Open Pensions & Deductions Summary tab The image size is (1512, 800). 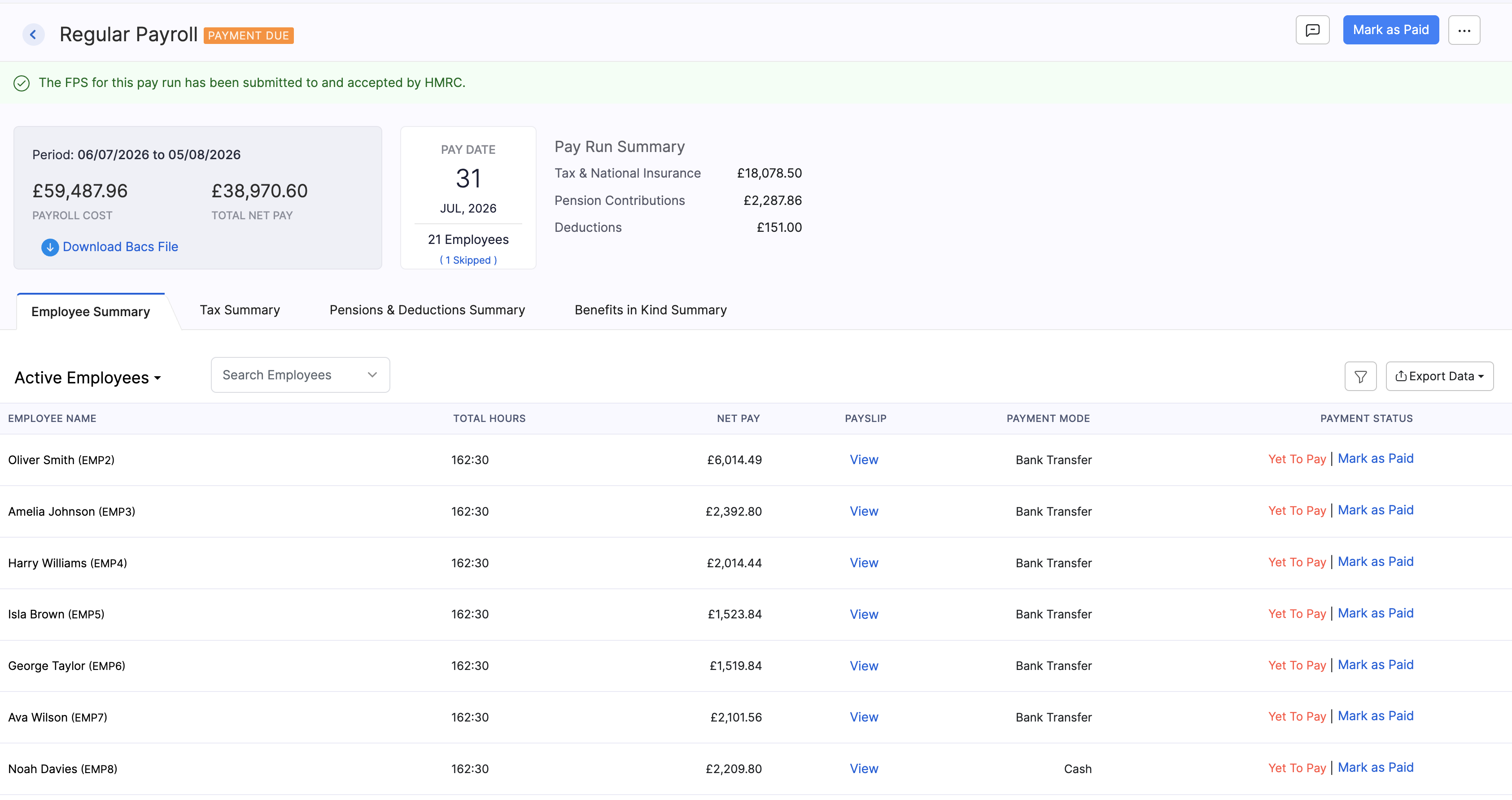[x=427, y=310]
